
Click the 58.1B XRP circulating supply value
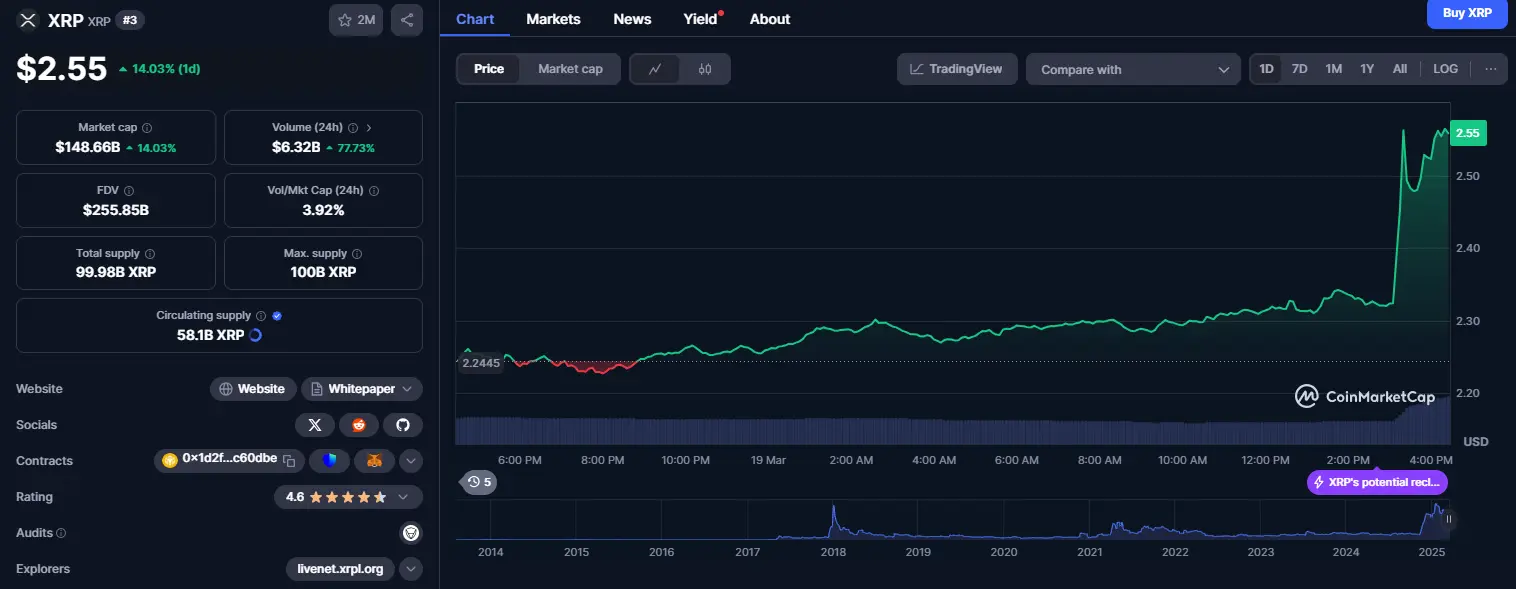(x=210, y=335)
